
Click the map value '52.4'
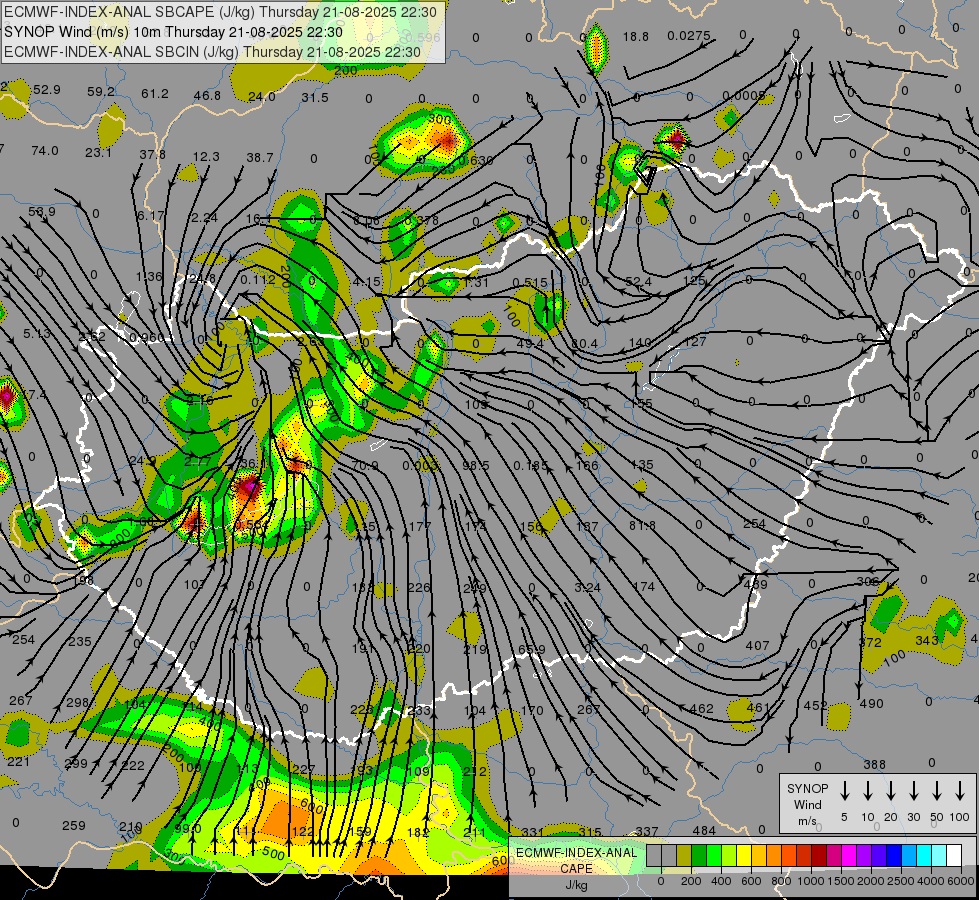tap(638, 282)
